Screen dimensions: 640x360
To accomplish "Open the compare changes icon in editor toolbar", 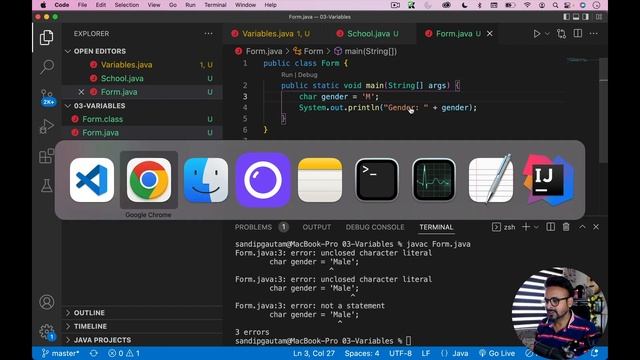I will [562, 34].
